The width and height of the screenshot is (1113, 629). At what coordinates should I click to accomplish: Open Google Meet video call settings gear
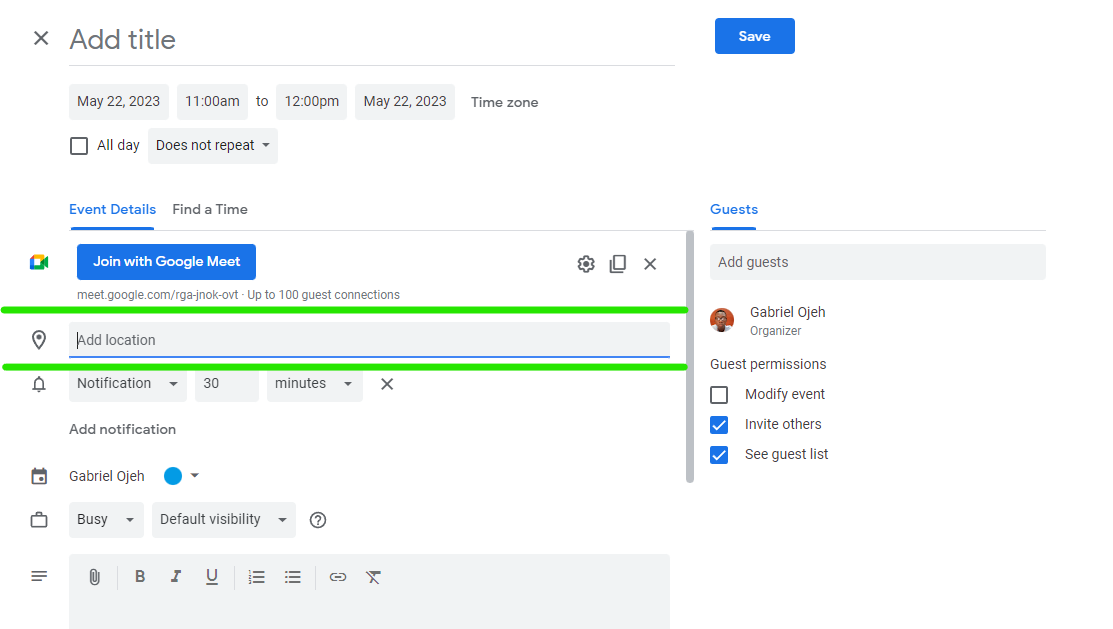coord(586,263)
